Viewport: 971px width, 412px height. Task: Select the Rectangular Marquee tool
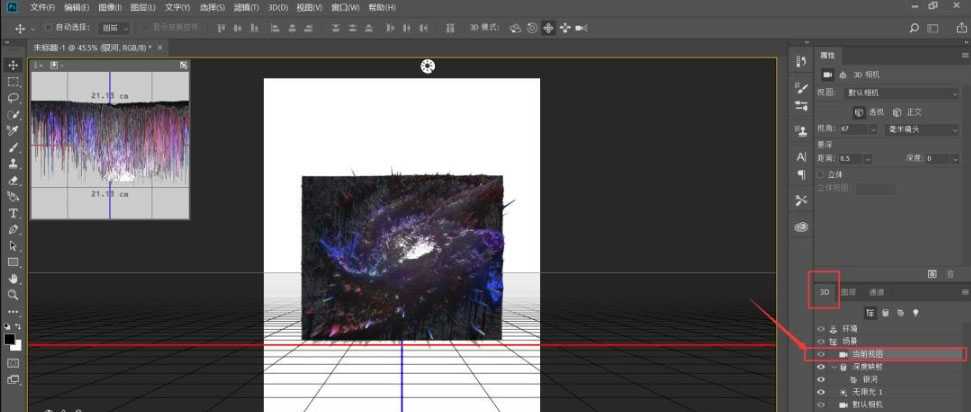click(x=14, y=82)
